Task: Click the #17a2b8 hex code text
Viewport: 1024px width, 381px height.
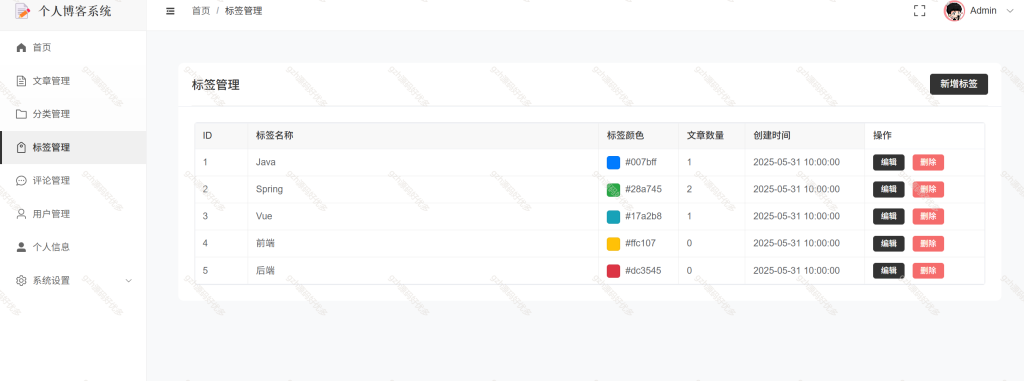Action: tap(643, 216)
